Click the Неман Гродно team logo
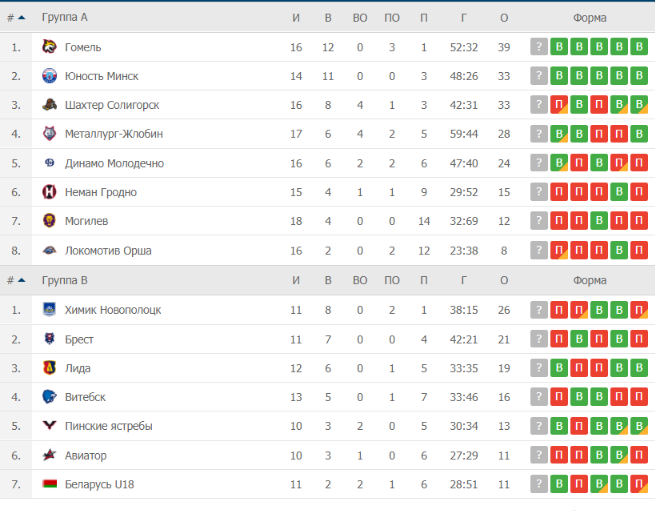 (49, 192)
